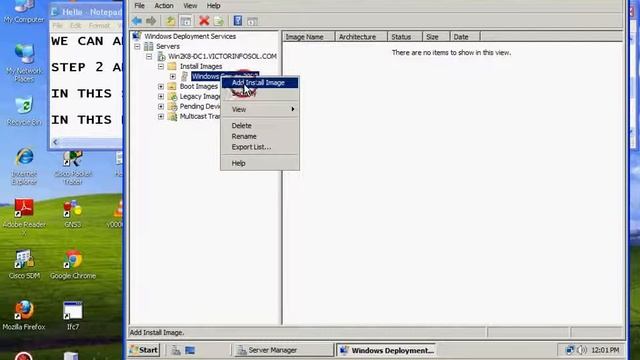Toggle the show/hide console tree toolbar icon
640x360 pixels.
pos(186,21)
